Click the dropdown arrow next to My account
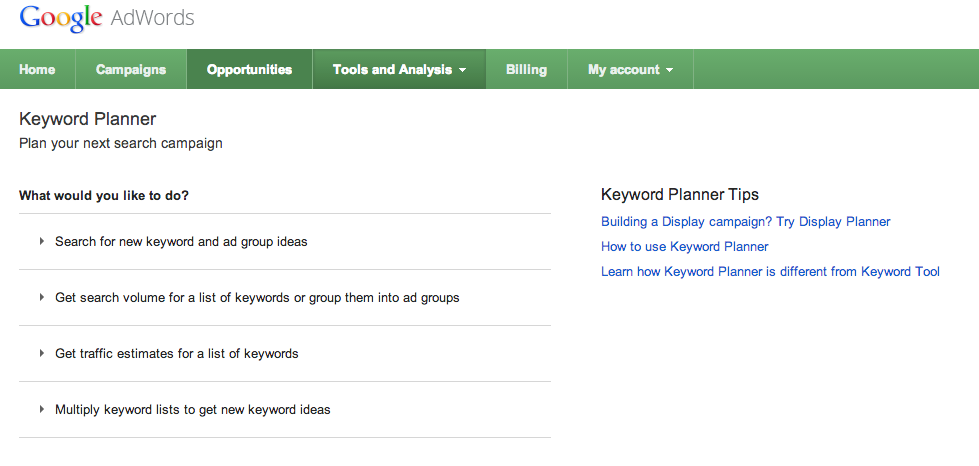 coord(669,71)
